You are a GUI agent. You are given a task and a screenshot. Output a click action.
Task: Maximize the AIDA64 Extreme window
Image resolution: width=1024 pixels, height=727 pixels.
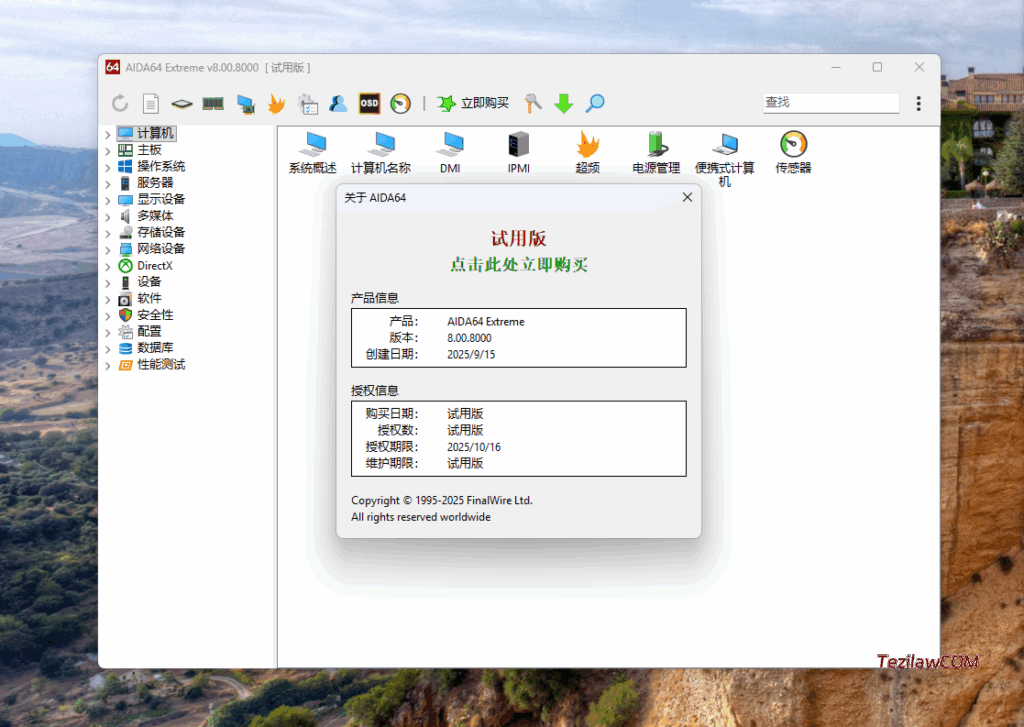[877, 67]
